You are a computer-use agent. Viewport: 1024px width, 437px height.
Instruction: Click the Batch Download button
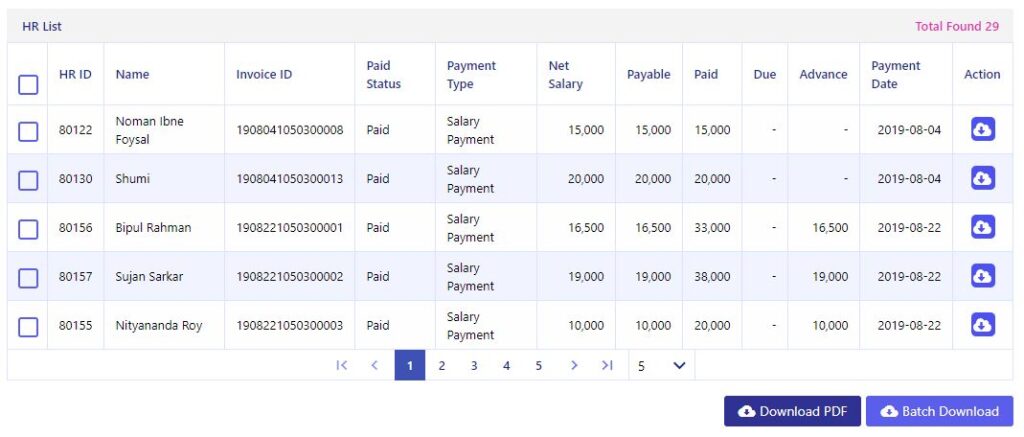coord(940,412)
